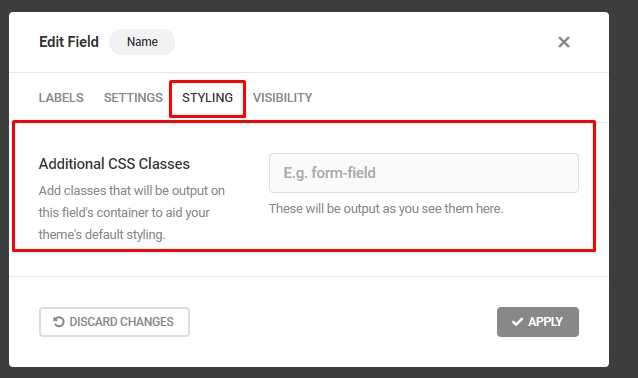Go to the Visibility tab
The width and height of the screenshot is (638, 378).
tap(283, 98)
